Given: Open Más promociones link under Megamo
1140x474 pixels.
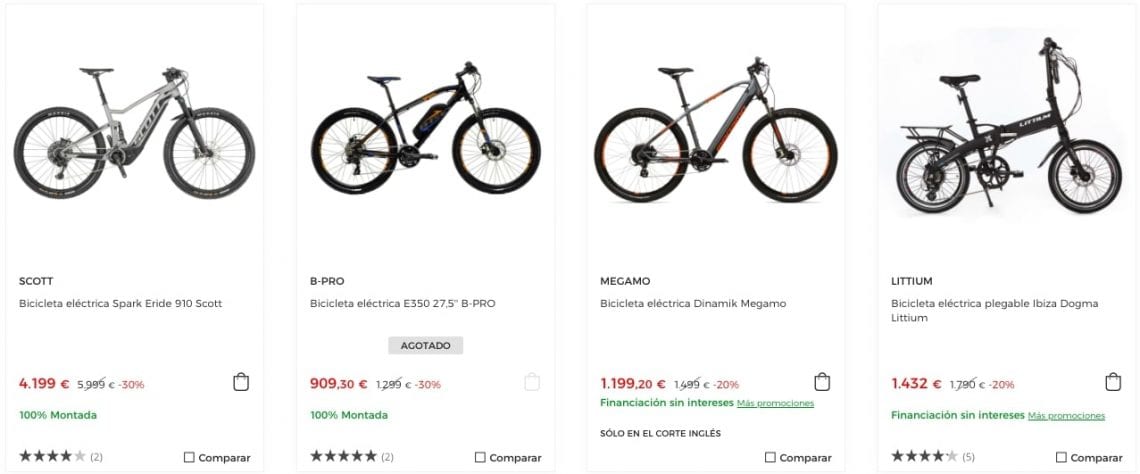Looking at the screenshot, I should click(775, 404).
